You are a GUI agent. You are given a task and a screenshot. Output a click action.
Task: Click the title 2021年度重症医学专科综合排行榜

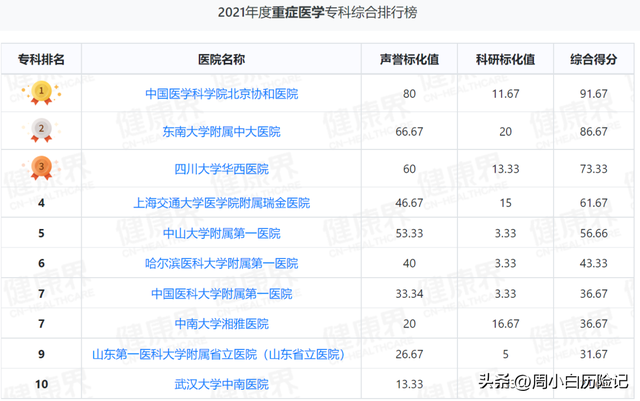click(317, 12)
